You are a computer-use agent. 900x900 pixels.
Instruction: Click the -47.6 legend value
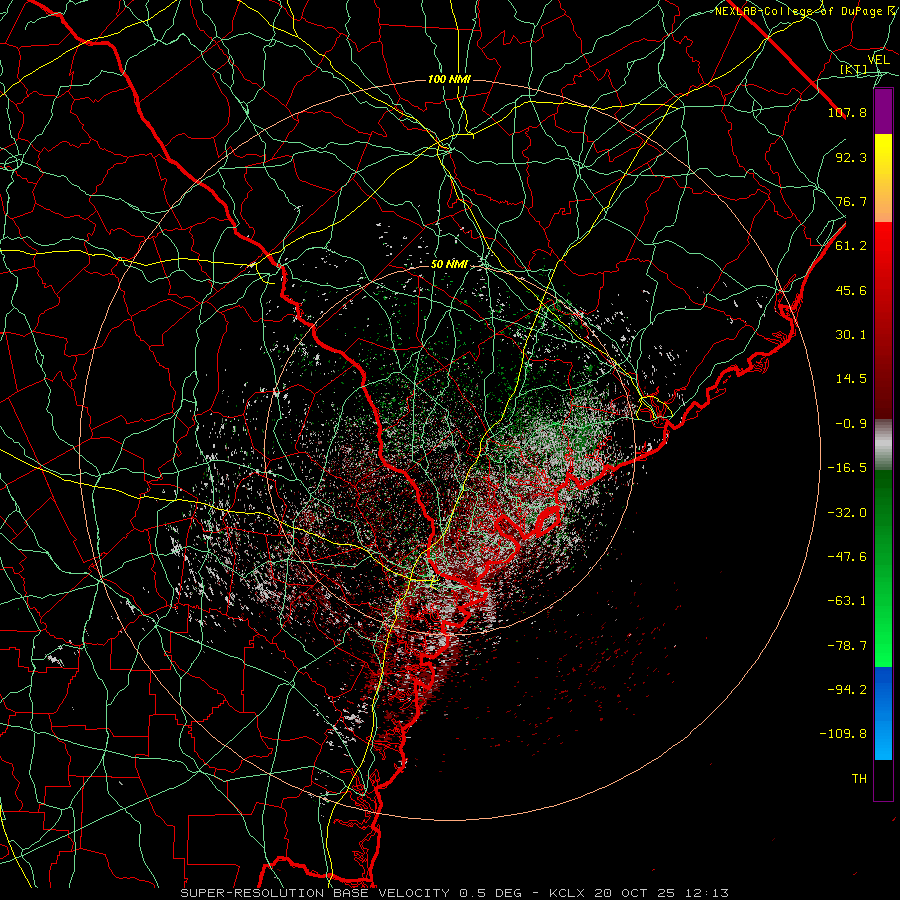click(x=847, y=557)
